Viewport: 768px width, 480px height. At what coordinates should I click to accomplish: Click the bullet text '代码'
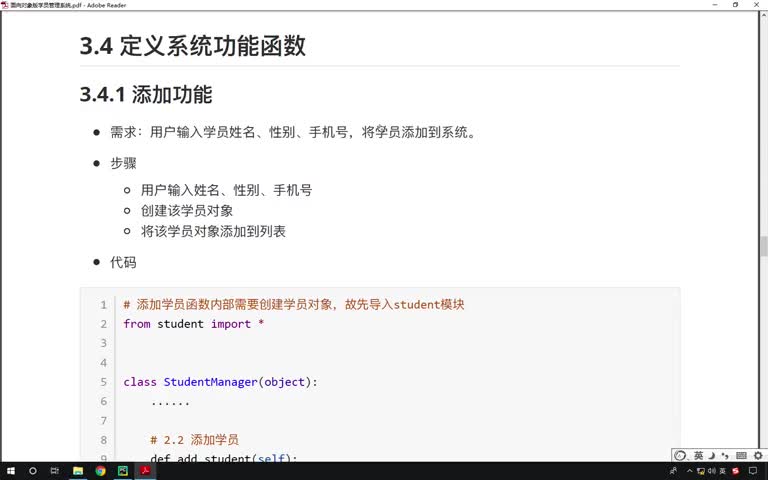[x=123, y=262]
